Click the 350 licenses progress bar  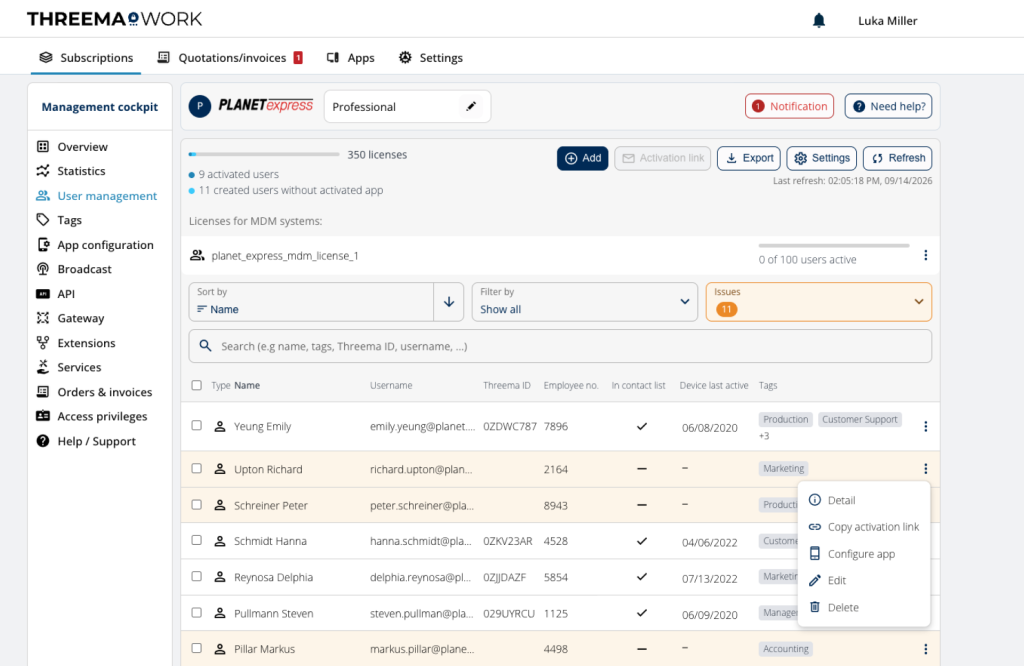pos(264,155)
